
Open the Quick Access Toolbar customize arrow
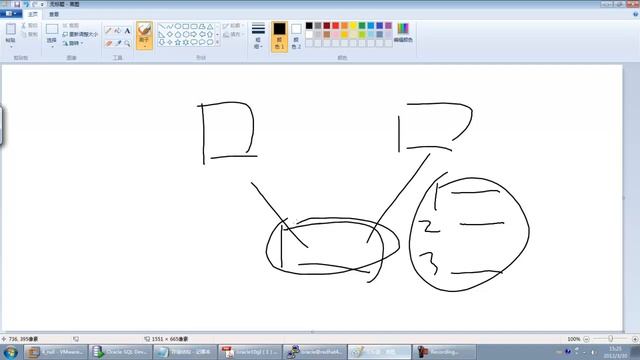[x=42, y=4]
